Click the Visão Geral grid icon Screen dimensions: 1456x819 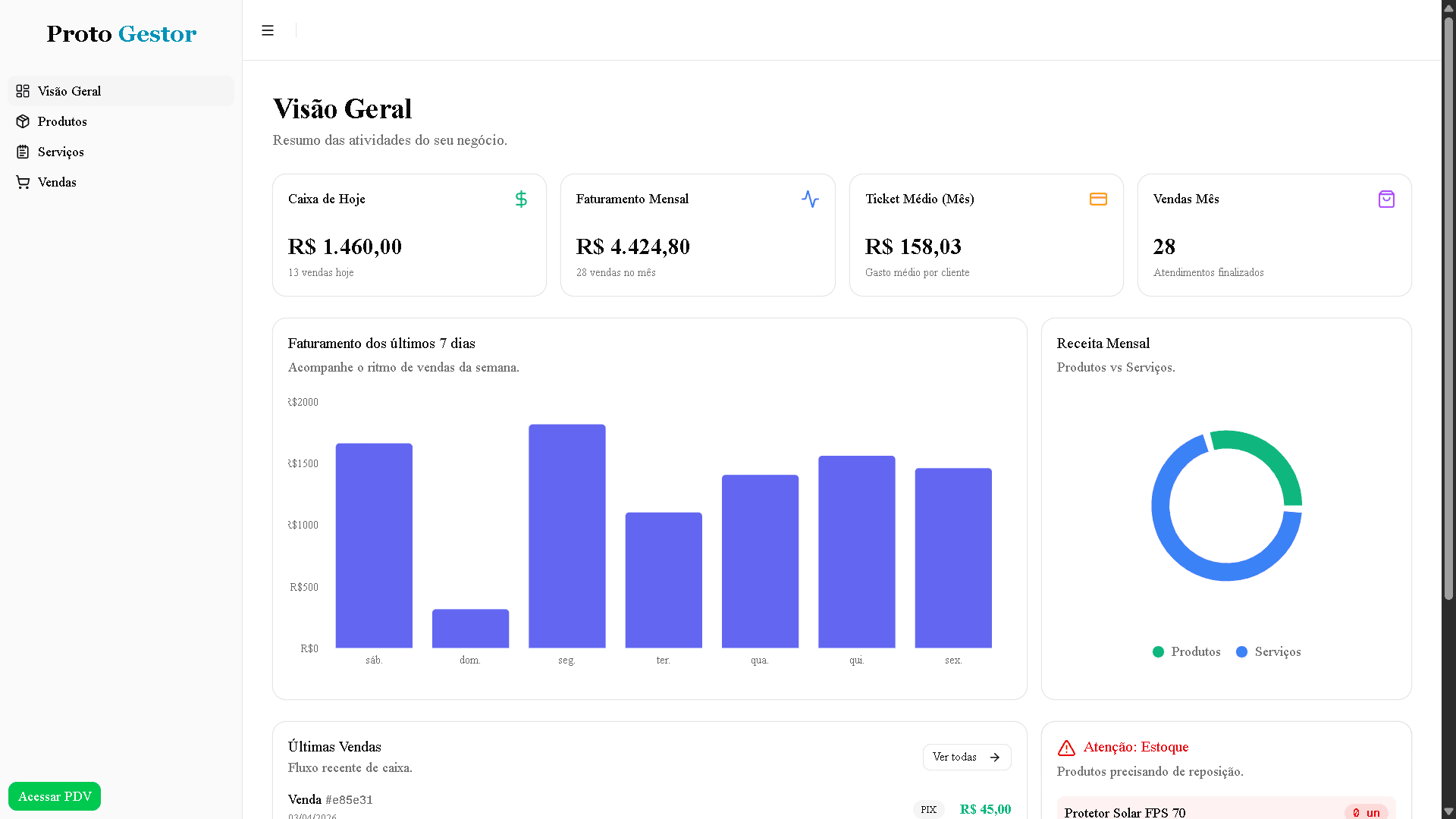pyautogui.click(x=23, y=91)
